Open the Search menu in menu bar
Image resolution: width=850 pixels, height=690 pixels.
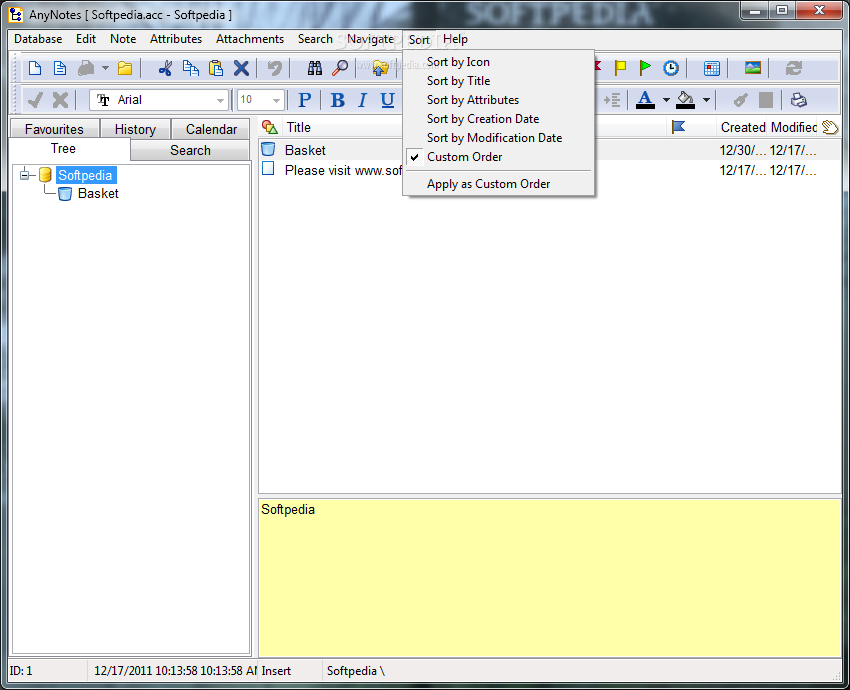(315, 39)
